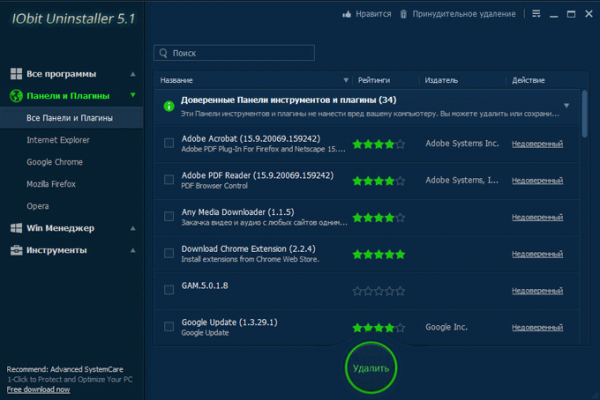600x400 pixels.
Task: Click the Windows logo Win Менеджер icon
Action: point(16,228)
